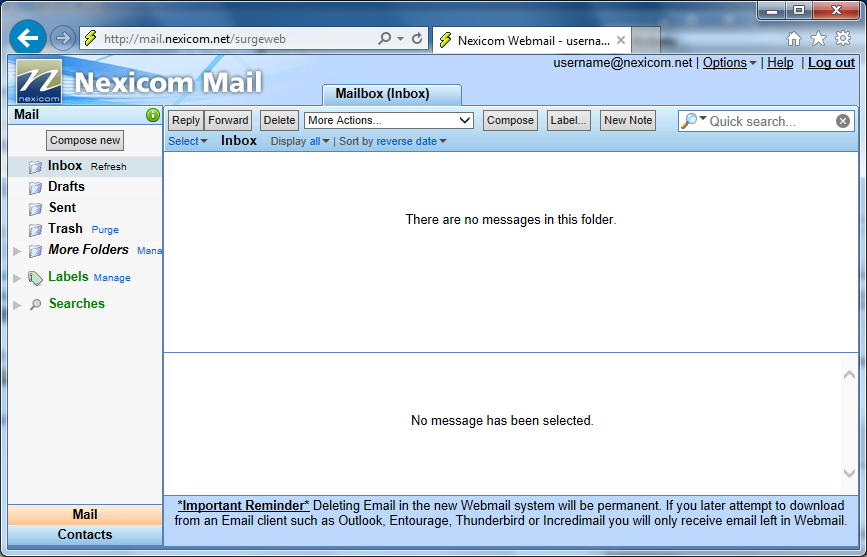The image size is (867, 557).
Task: Click the Purge link beside Trash
Action: [105, 230]
